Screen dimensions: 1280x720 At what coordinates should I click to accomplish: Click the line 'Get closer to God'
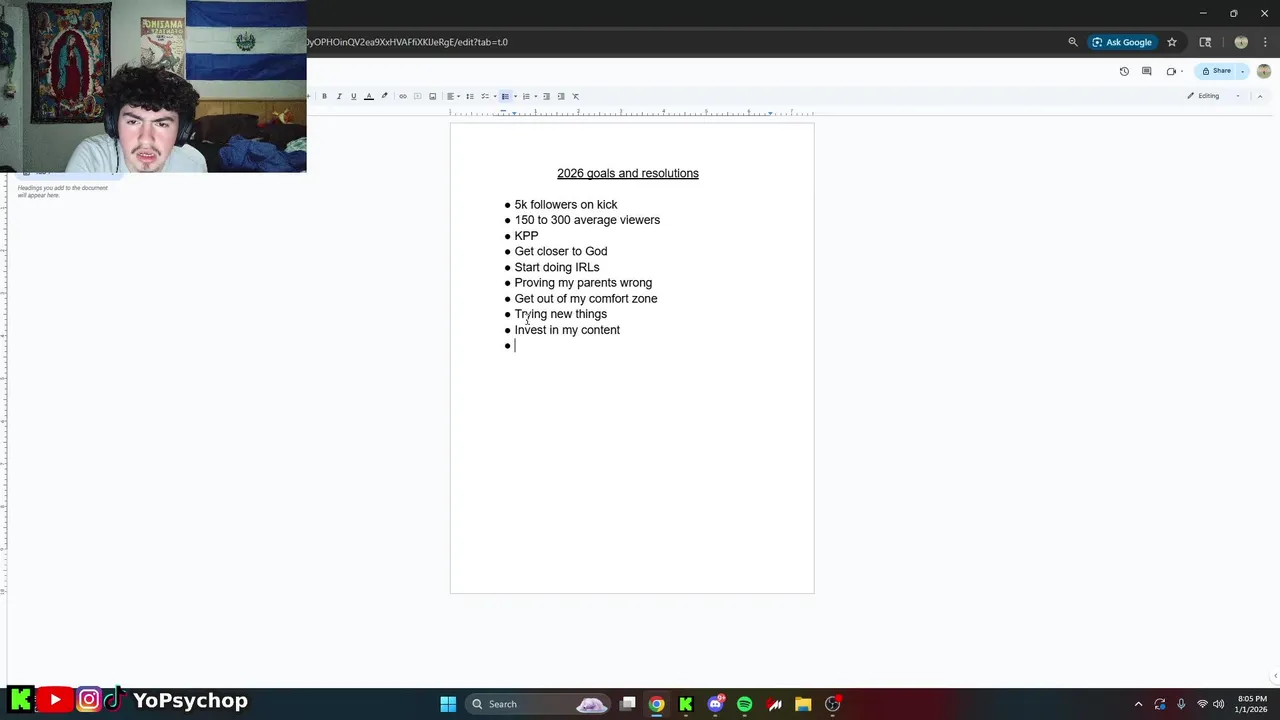[561, 251]
